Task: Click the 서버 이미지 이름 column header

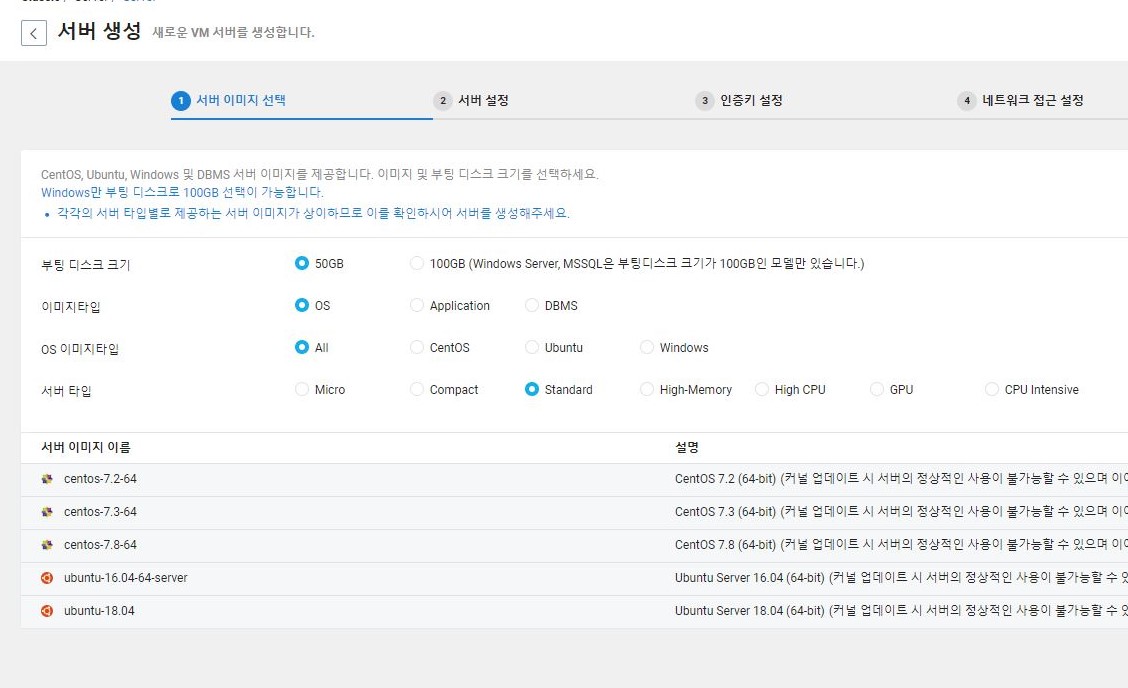Action: click(86, 447)
